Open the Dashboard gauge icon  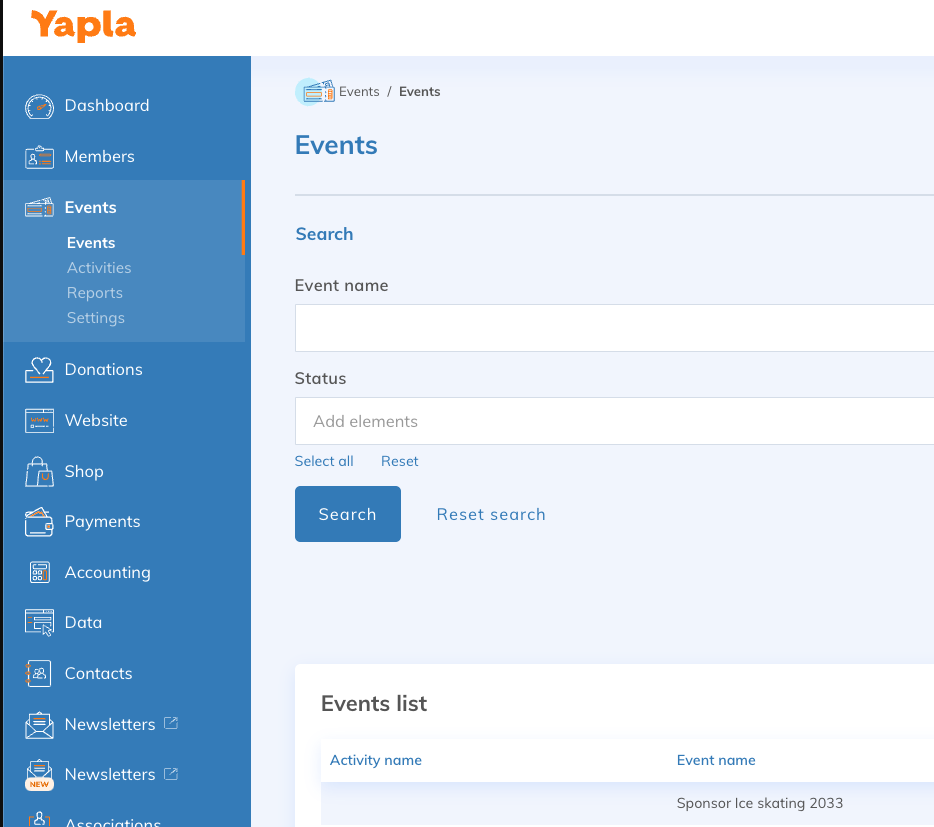pos(39,107)
